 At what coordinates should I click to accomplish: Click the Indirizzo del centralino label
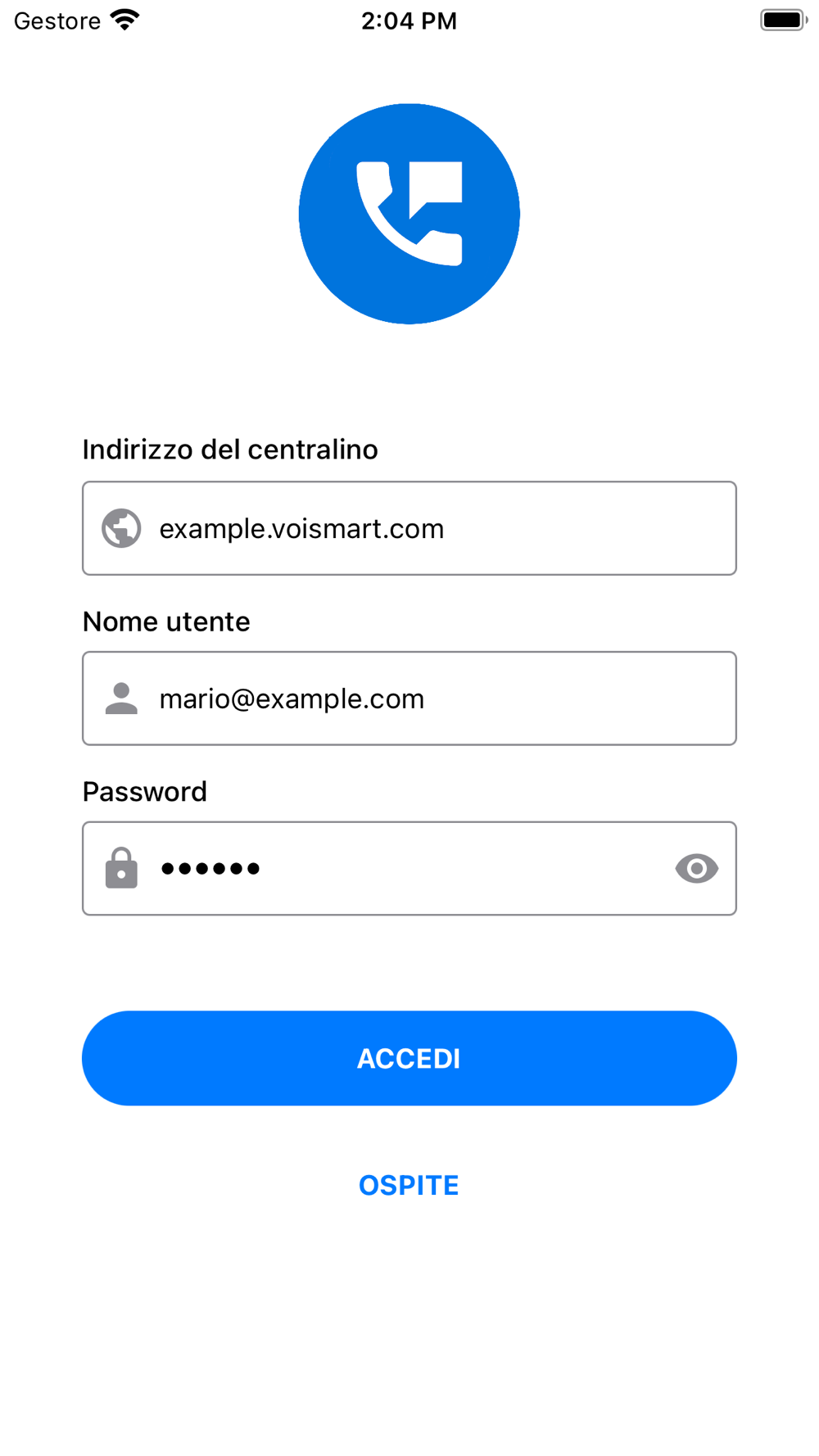pyautogui.click(x=230, y=450)
